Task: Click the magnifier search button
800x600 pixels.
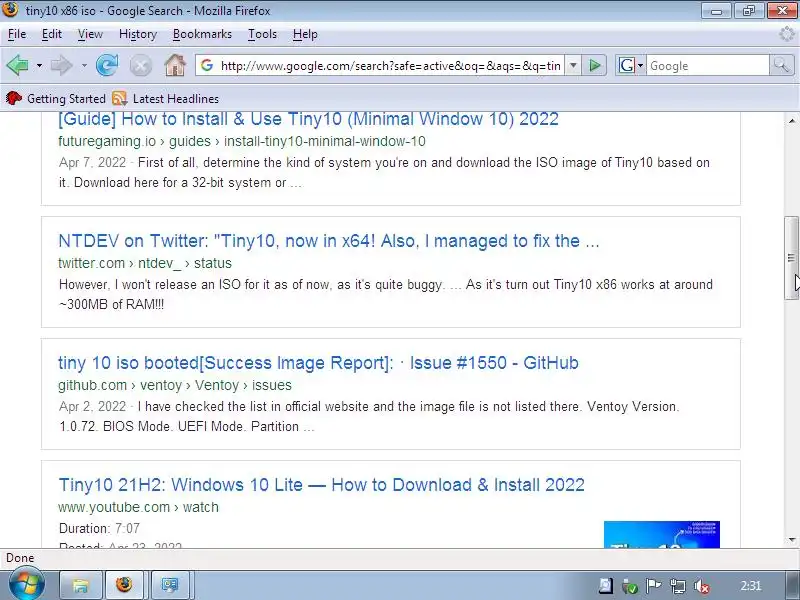Action: coord(781,65)
